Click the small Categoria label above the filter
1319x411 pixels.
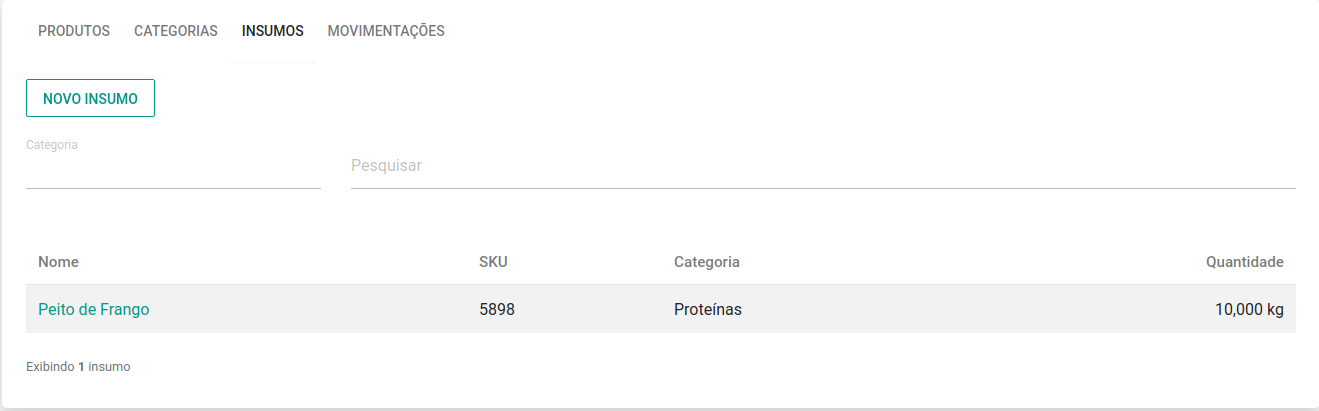point(52,145)
